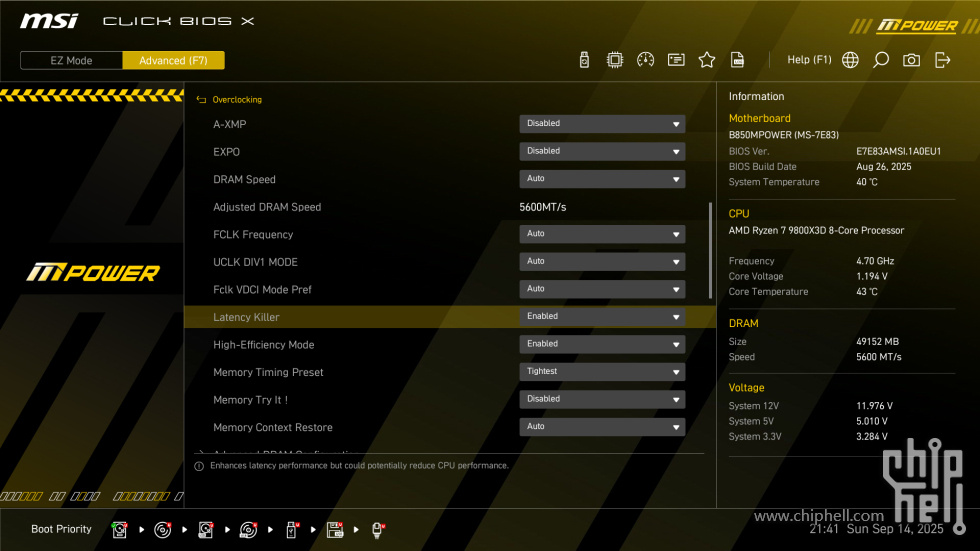
Task: Click the System 5V 5.010 V reading
Action: [872, 422]
